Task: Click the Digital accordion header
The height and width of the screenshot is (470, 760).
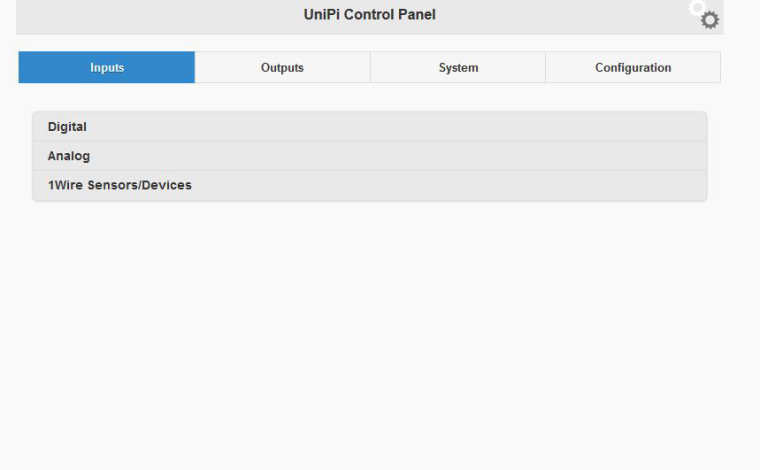Action: (x=369, y=127)
